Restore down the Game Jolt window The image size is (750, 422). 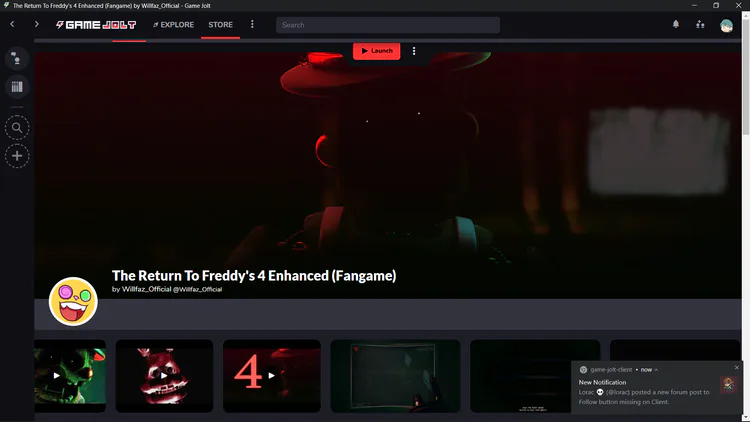[x=716, y=5]
